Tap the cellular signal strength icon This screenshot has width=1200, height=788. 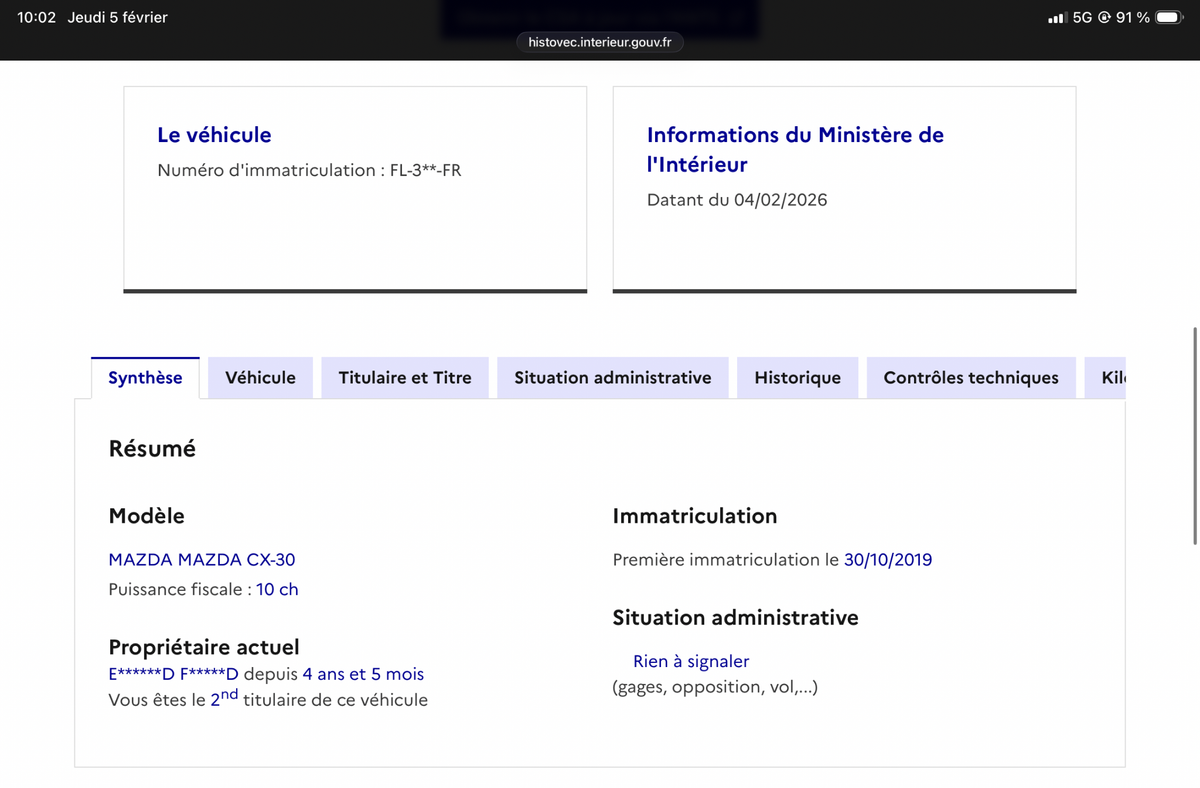click(1056, 18)
